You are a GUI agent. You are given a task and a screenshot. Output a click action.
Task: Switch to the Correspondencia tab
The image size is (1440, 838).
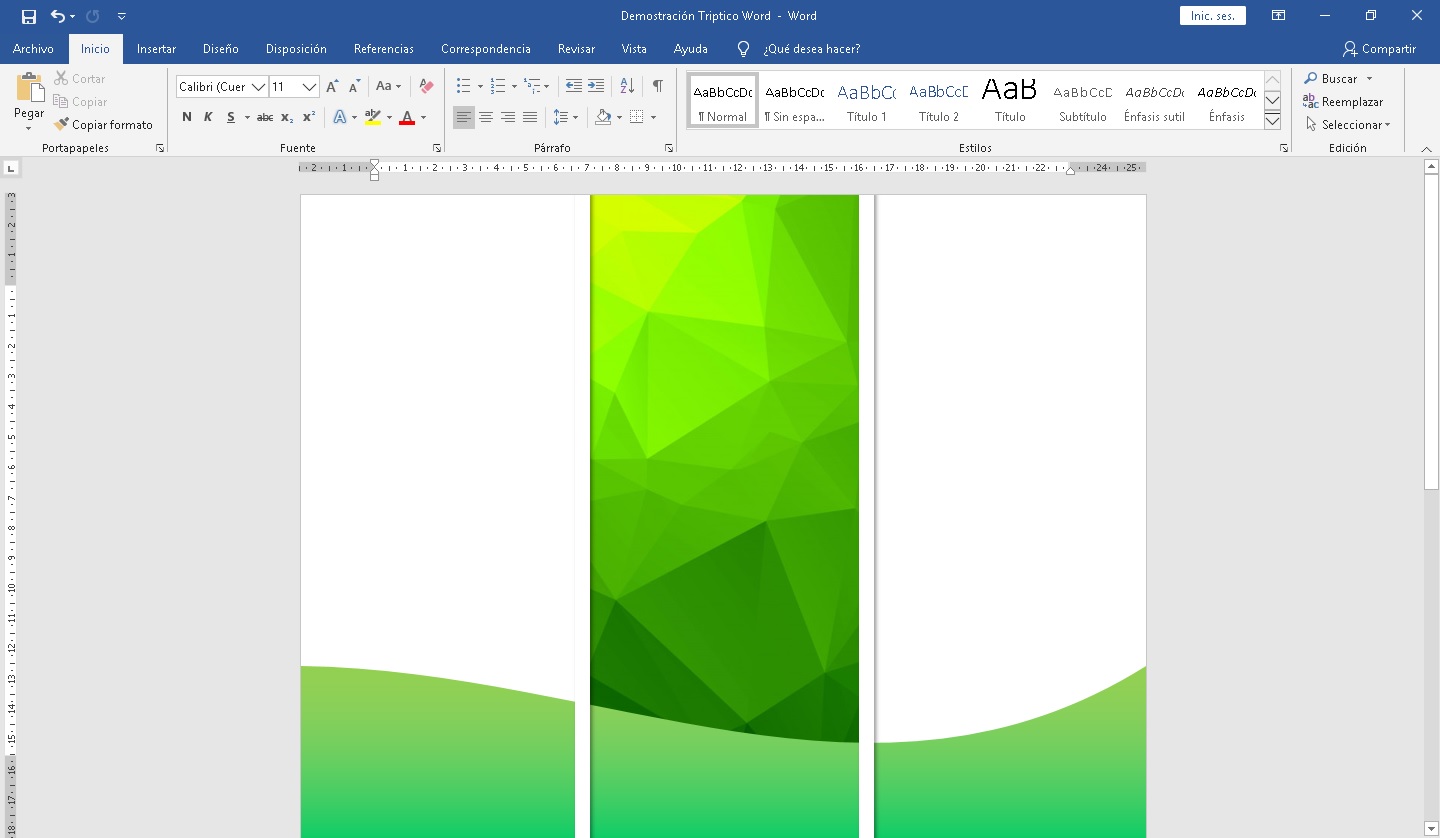coord(486,49)
